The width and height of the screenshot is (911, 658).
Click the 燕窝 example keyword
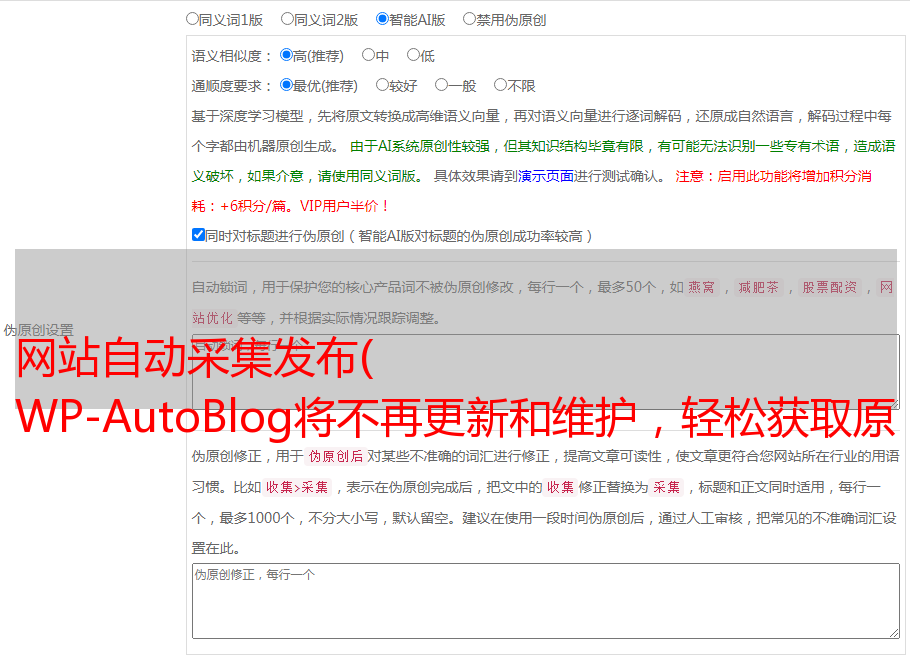(x=702, y=287)
